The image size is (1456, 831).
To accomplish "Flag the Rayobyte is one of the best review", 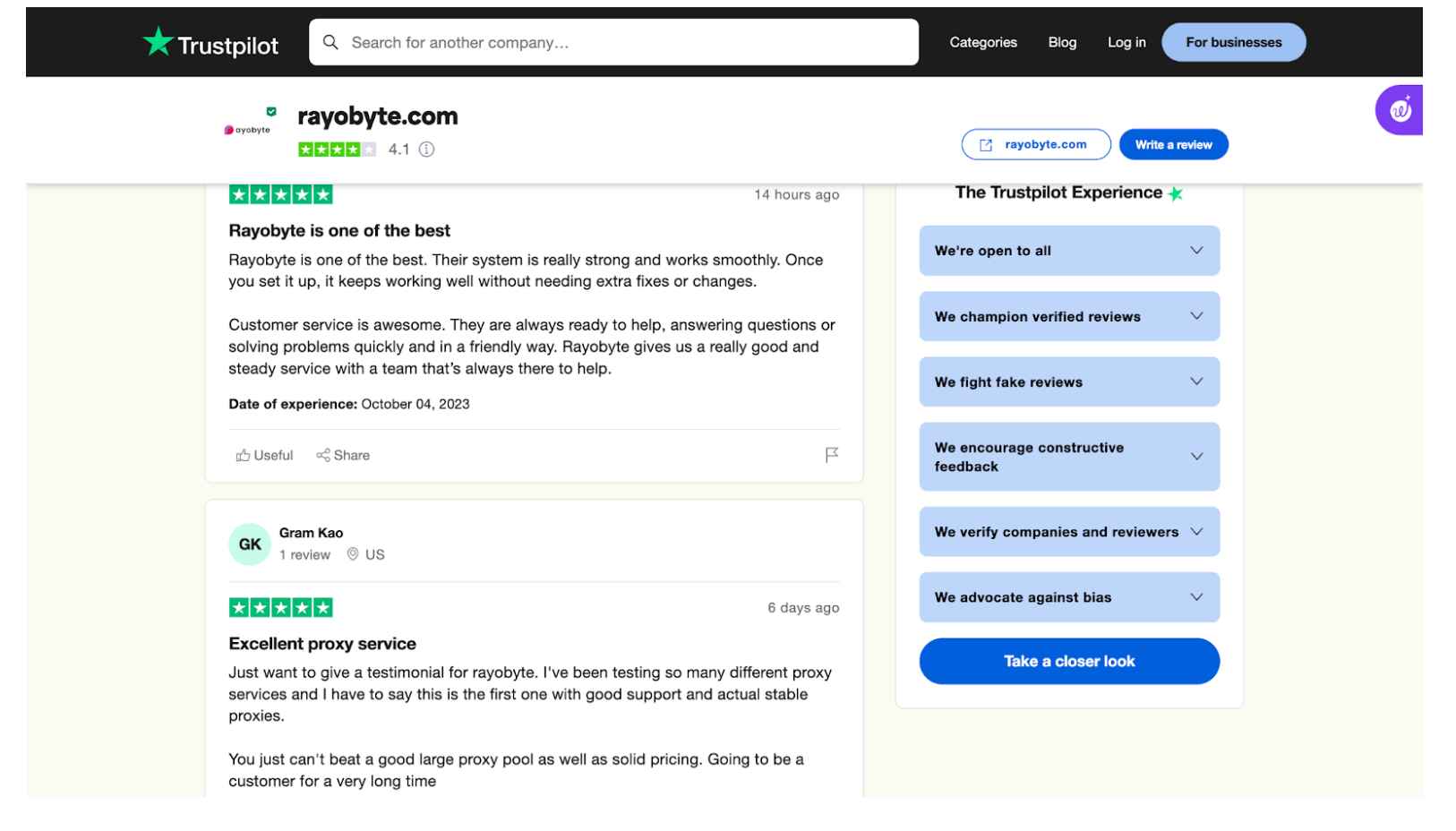I will click(832, 455).
